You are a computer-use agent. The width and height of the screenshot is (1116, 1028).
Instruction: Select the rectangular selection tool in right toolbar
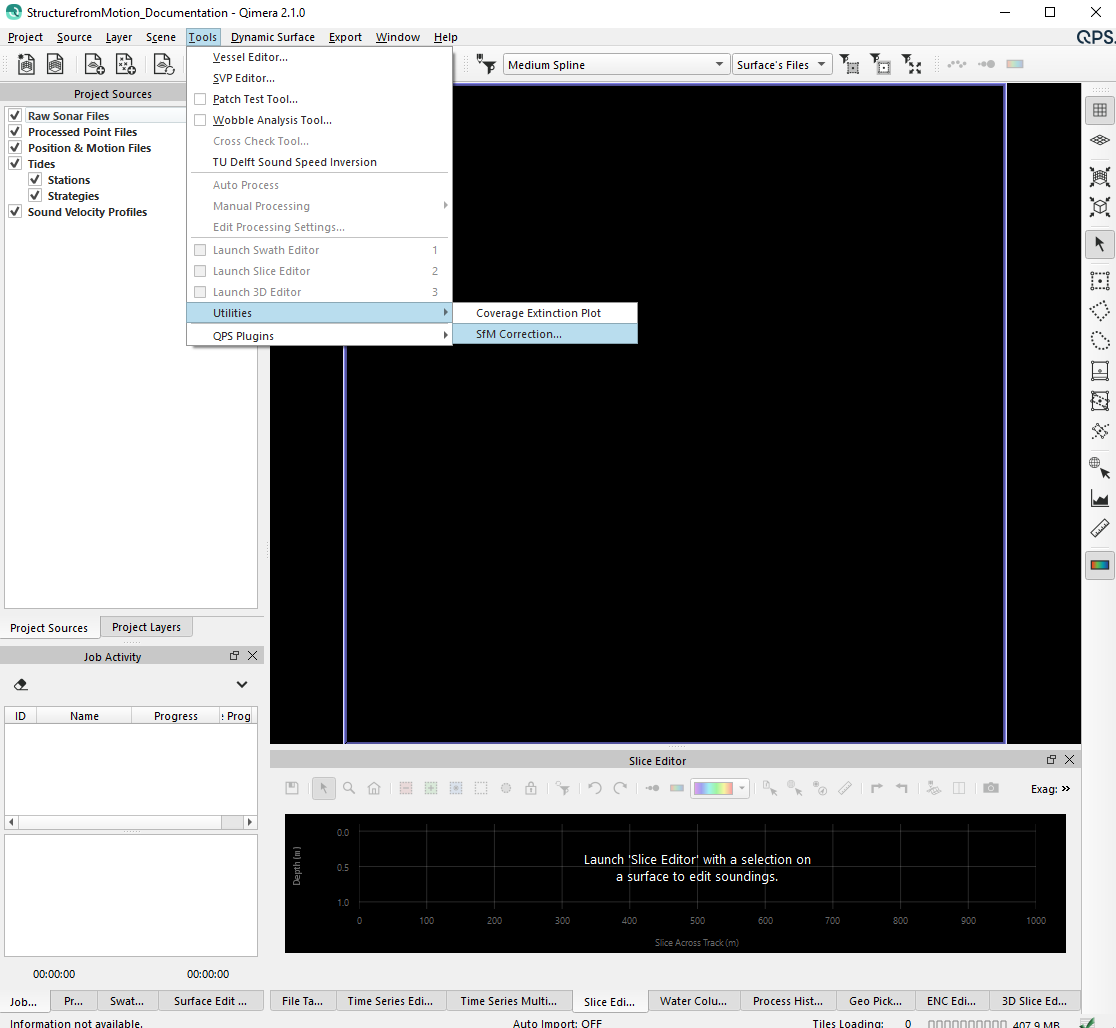(x=1100, y=281)
